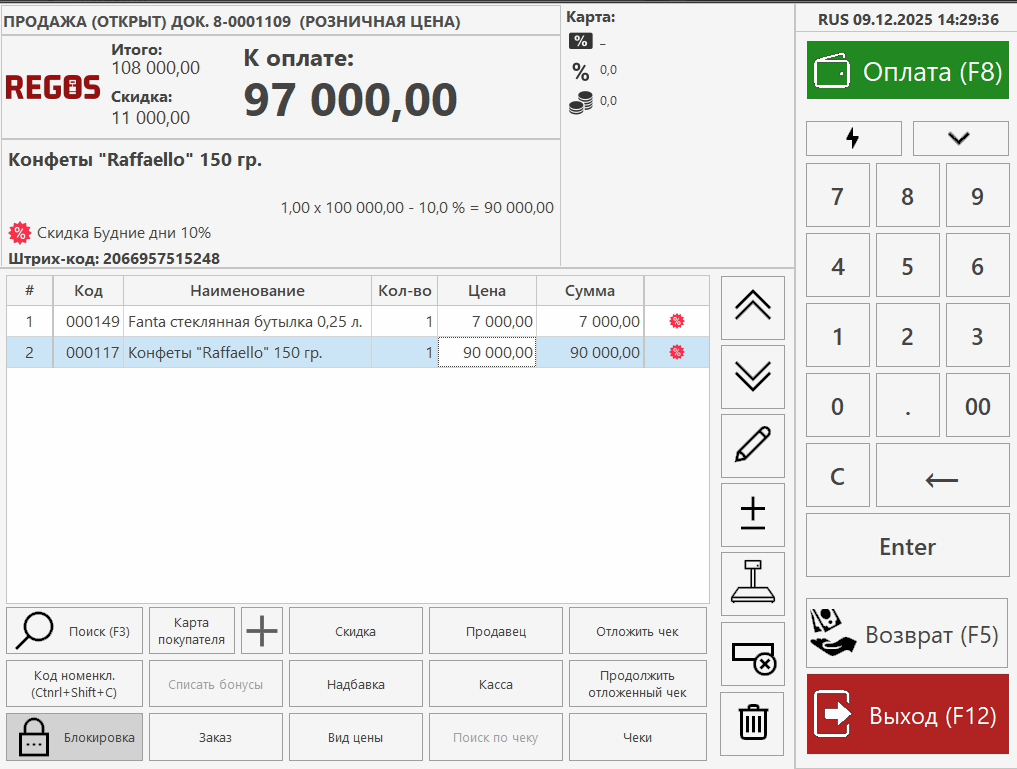This screenshot has height=769, width=1017.
Task: Open the Скидка discount button
Action: 355,631
